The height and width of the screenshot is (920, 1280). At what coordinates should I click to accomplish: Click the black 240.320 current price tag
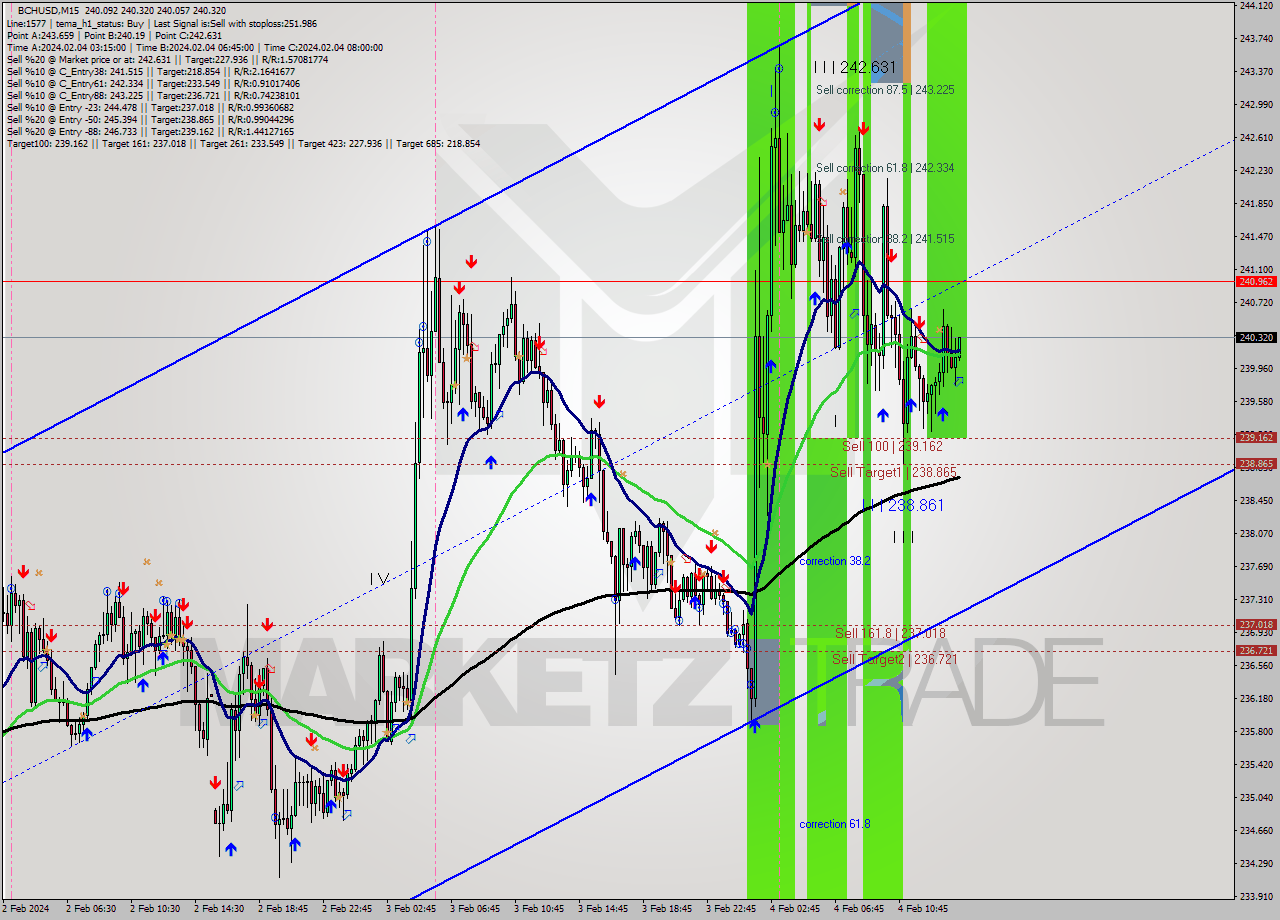1256,337
